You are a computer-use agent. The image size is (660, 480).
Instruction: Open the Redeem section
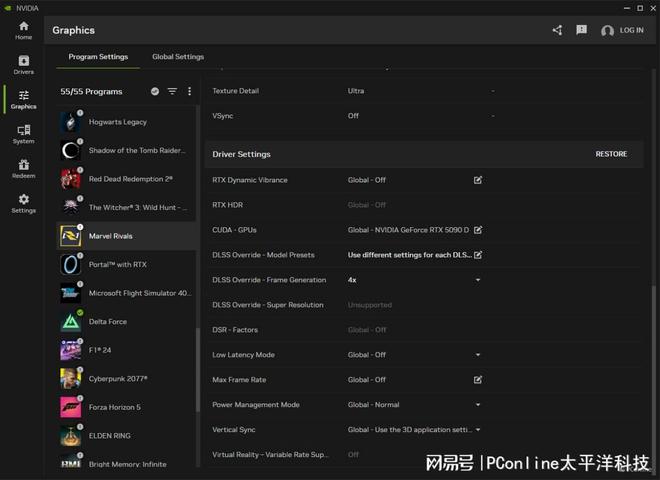[24, 168]
